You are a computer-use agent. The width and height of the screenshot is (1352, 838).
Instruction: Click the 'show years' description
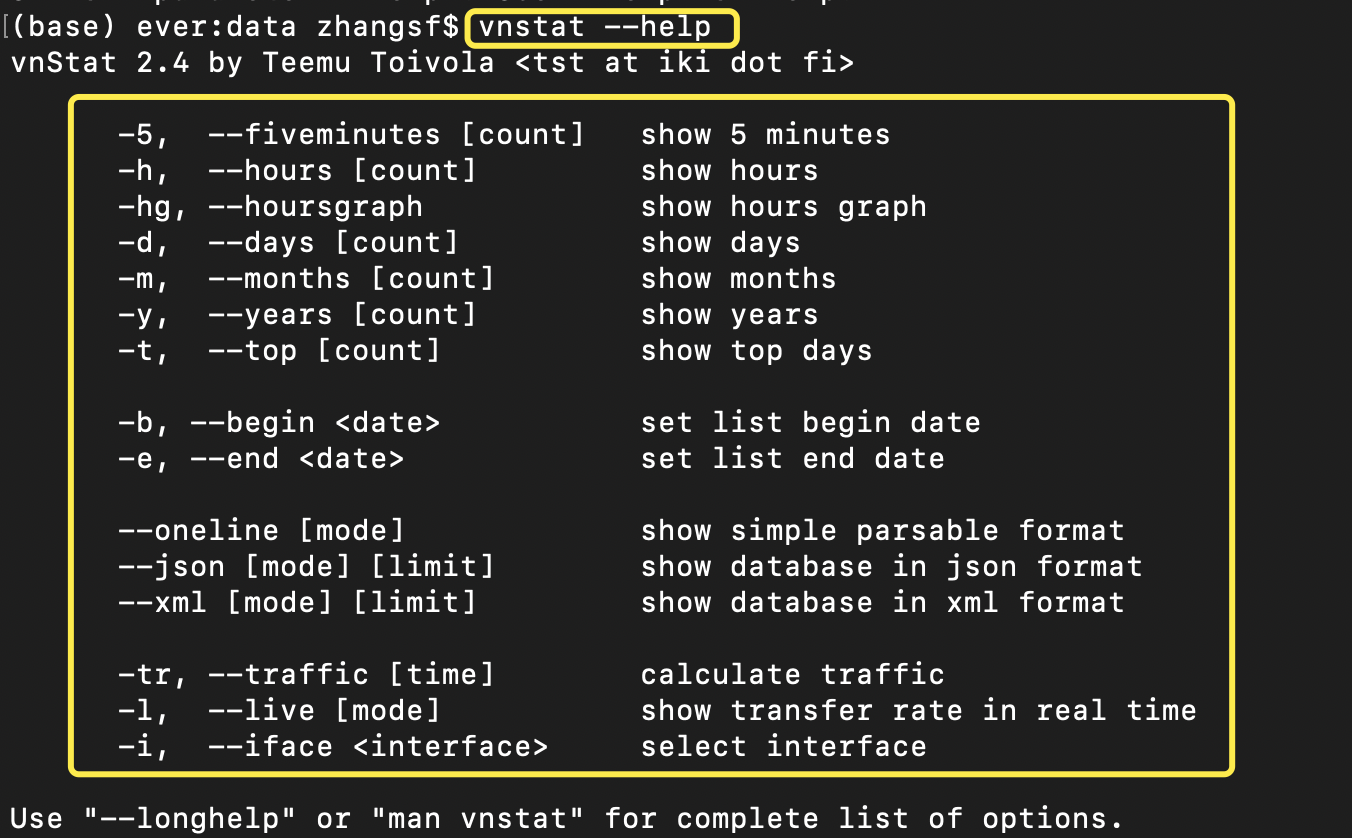coord(730,315)
